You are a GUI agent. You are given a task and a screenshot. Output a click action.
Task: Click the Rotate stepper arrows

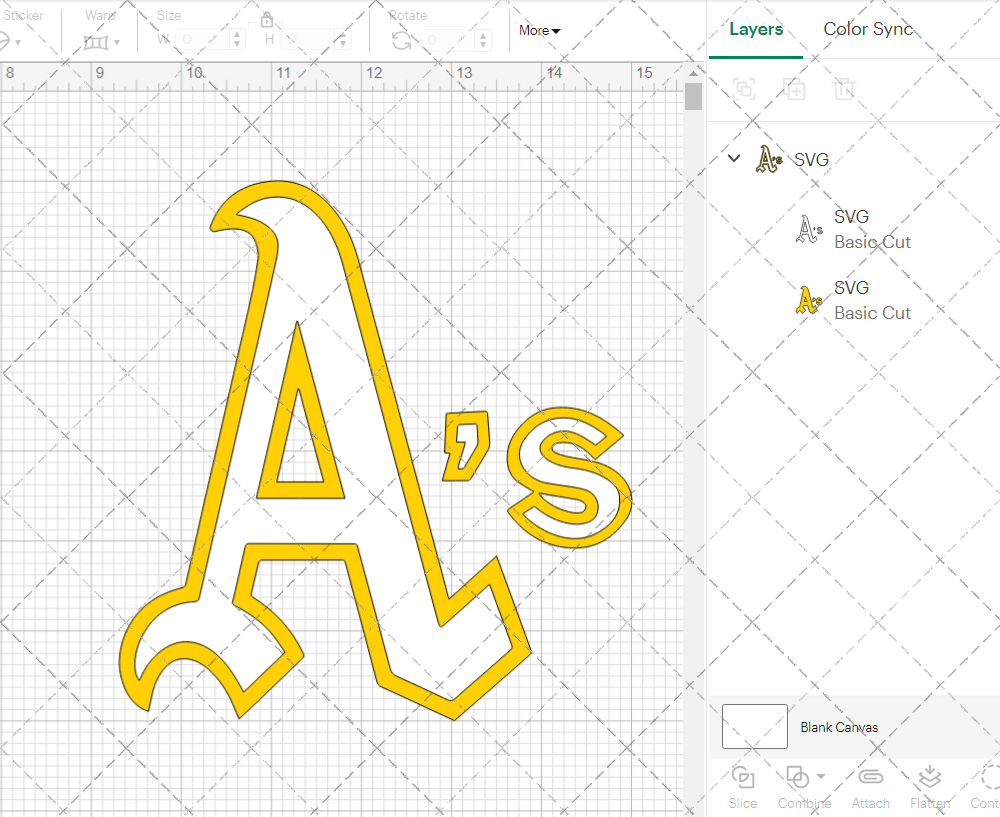pyautogui.click(x=483, y=40)
